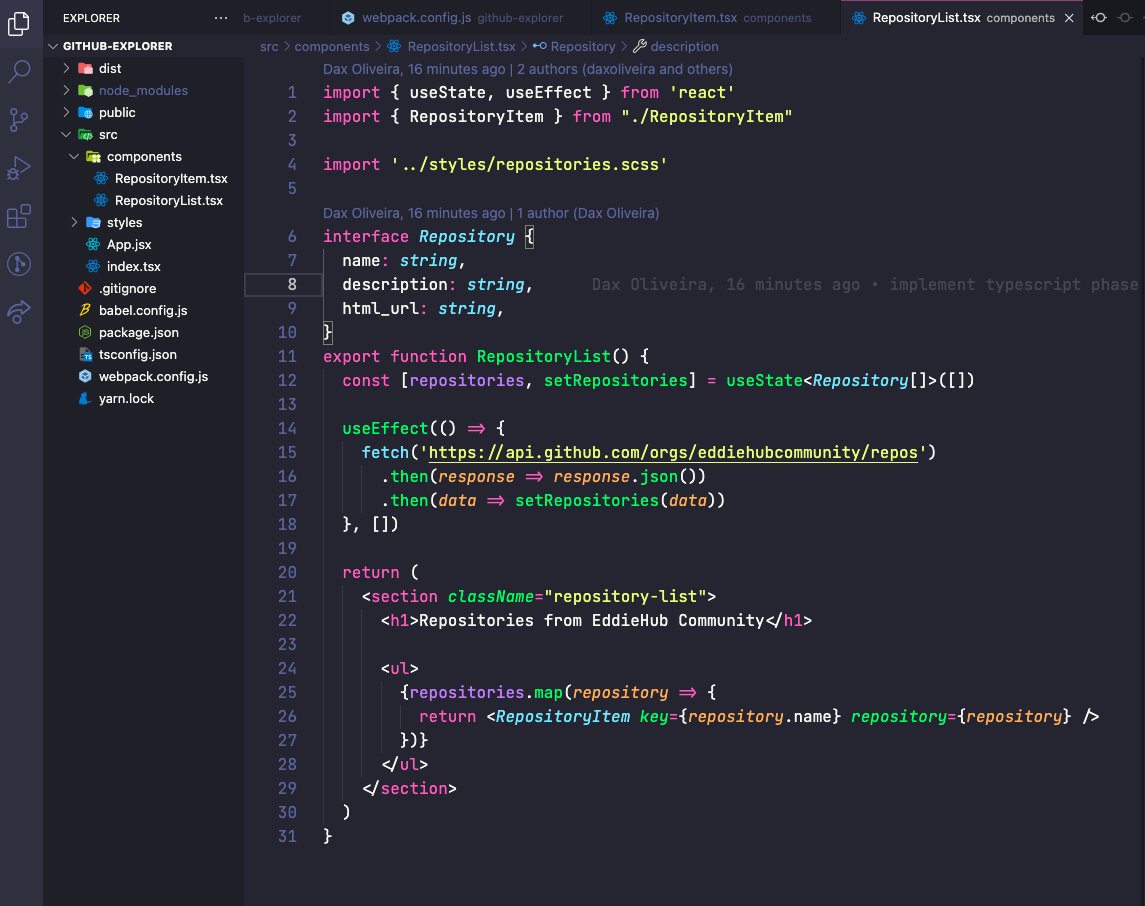Screen dimensions: 1145x906
Task: Click the './RepositoryItem' import path
Action: pyautogui.click(x=706, y=116)
